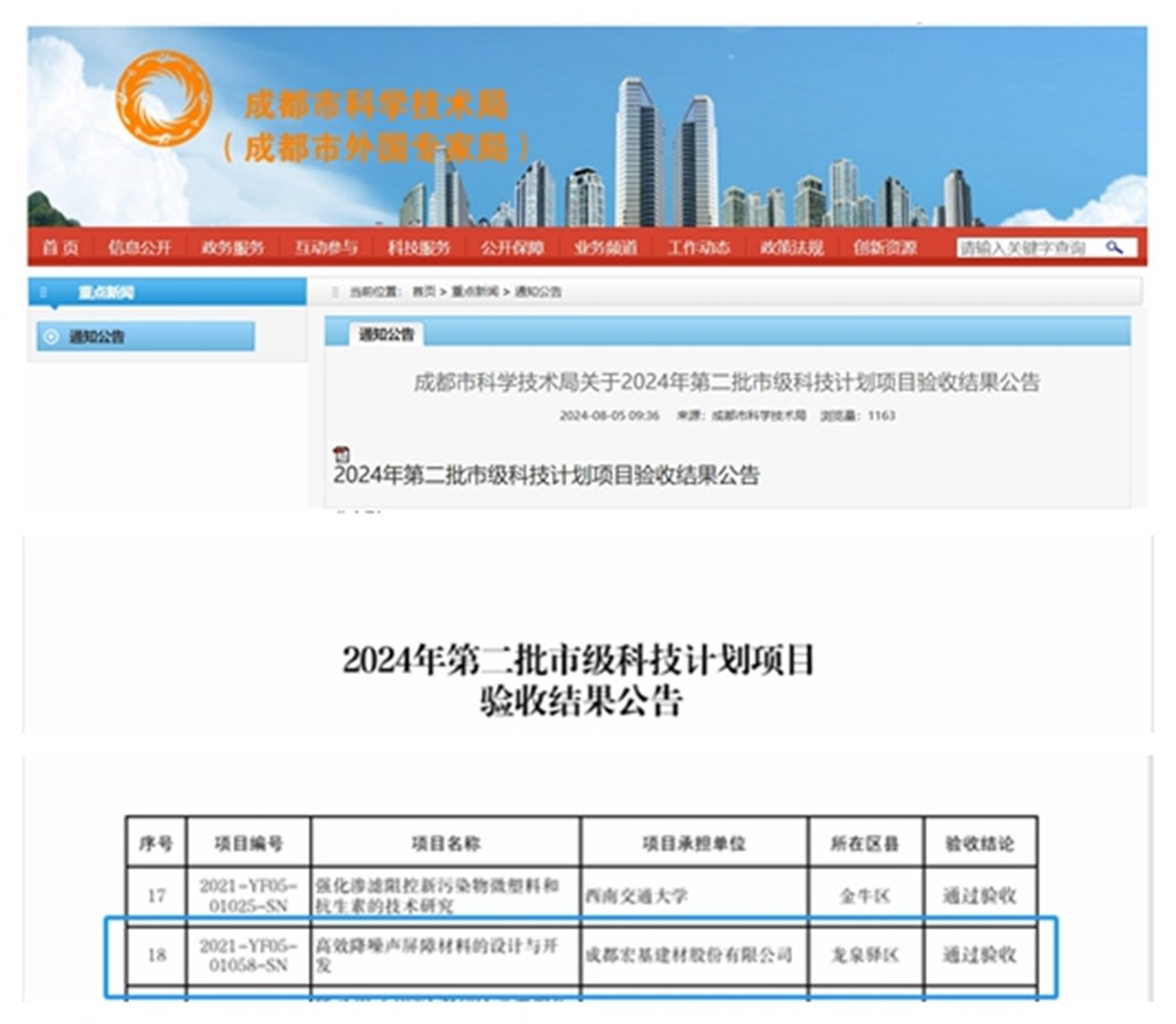Click the 首页 breadcrumb link
1176x1024 pixels.
pos(424,292)
